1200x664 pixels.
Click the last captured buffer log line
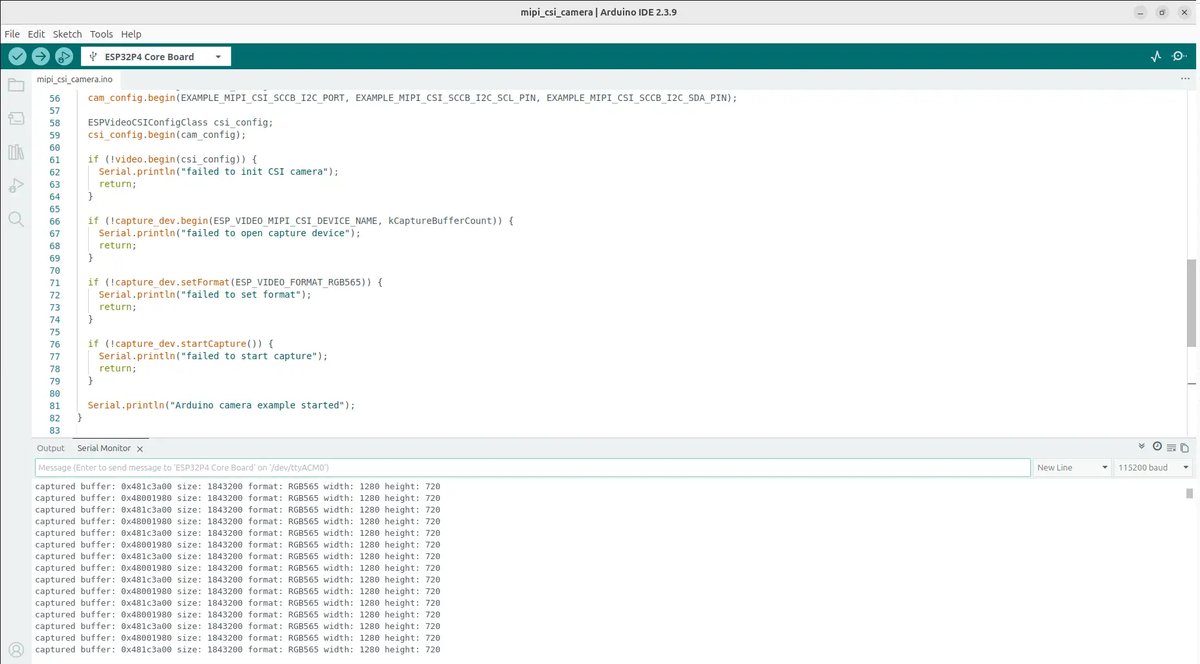pos(237,649)
